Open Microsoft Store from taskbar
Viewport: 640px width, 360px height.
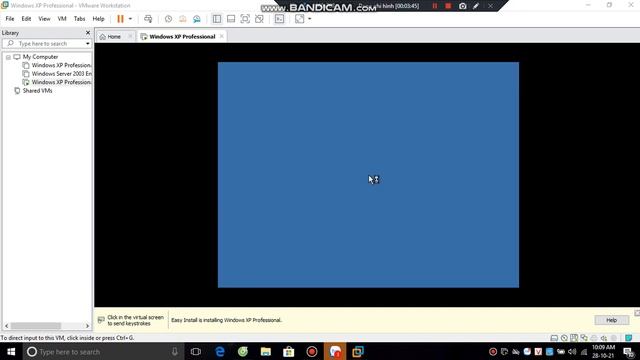coord(289,351)
